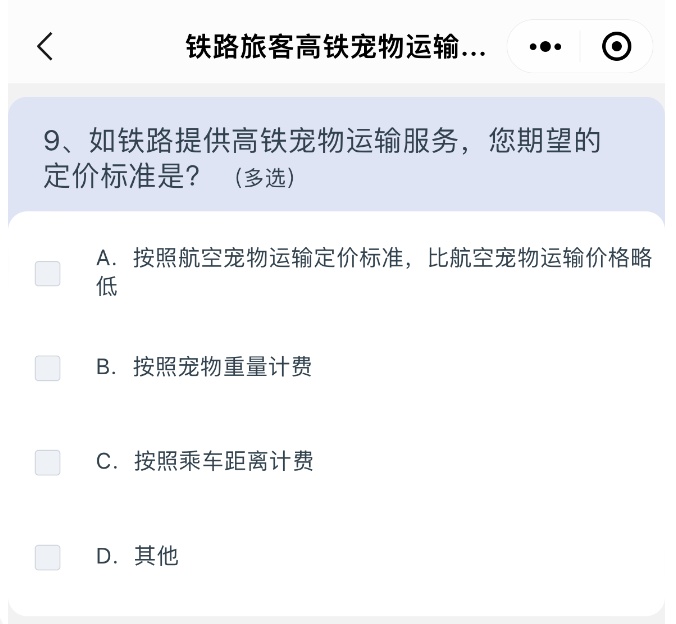Tap the letter prefix "A."
The image size is (676, 624).
click(x=106, y=258)
